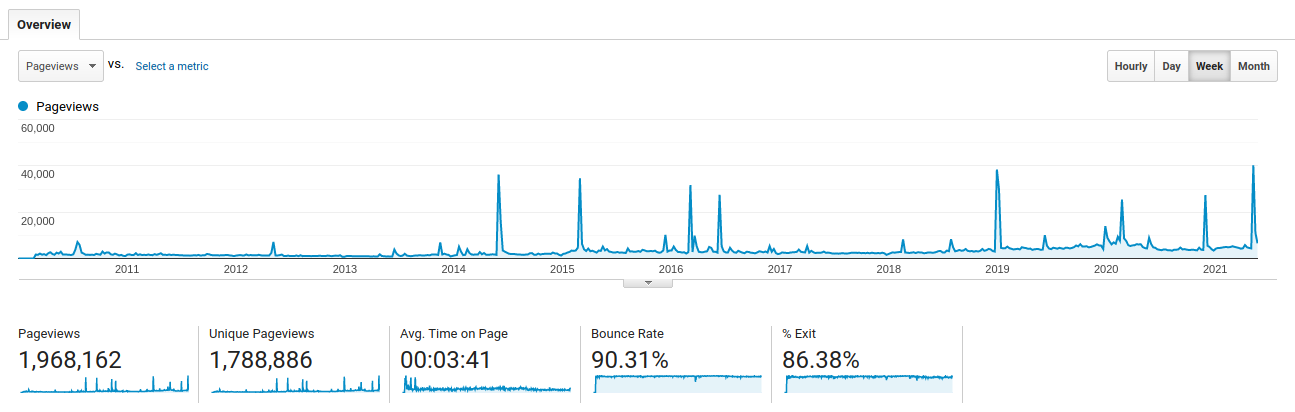This screenshot has width=1295, height=412.
Task: Click the 2021 highest pageview peak
Action: [1253, 166]
